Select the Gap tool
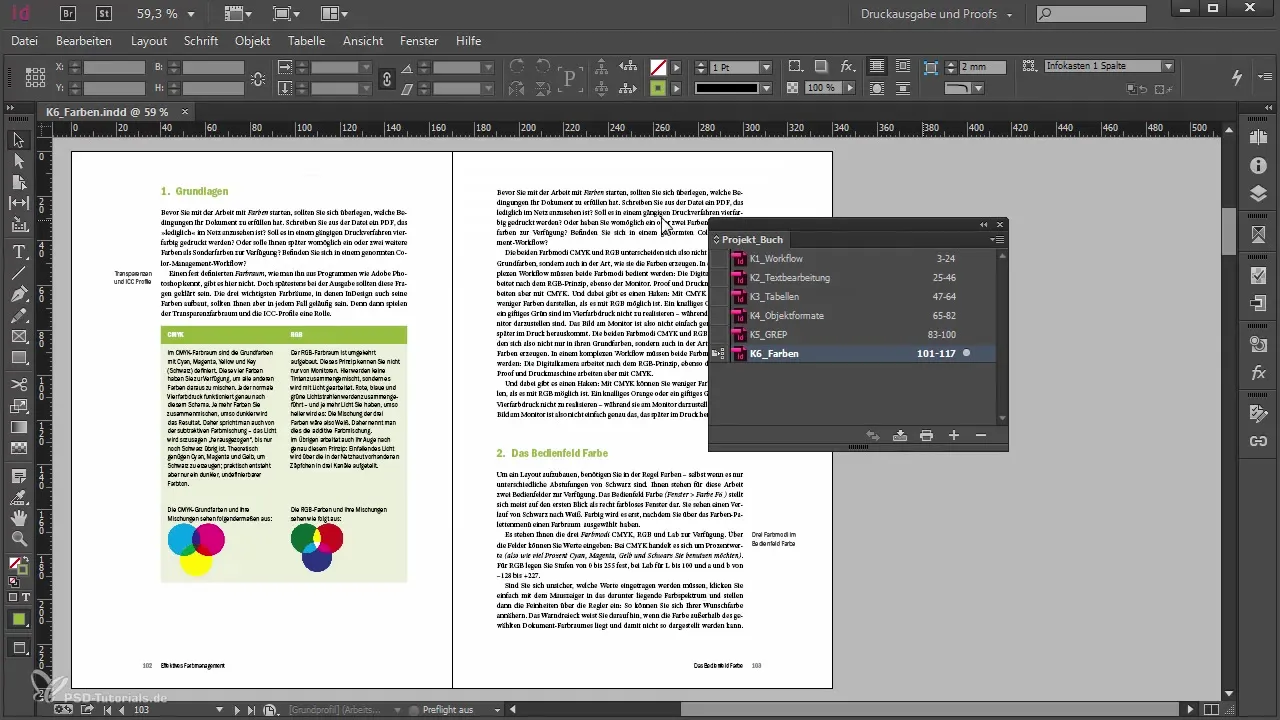Viewport: 1280px width, 720px height. pyautogui.click(x=18, y=203)
